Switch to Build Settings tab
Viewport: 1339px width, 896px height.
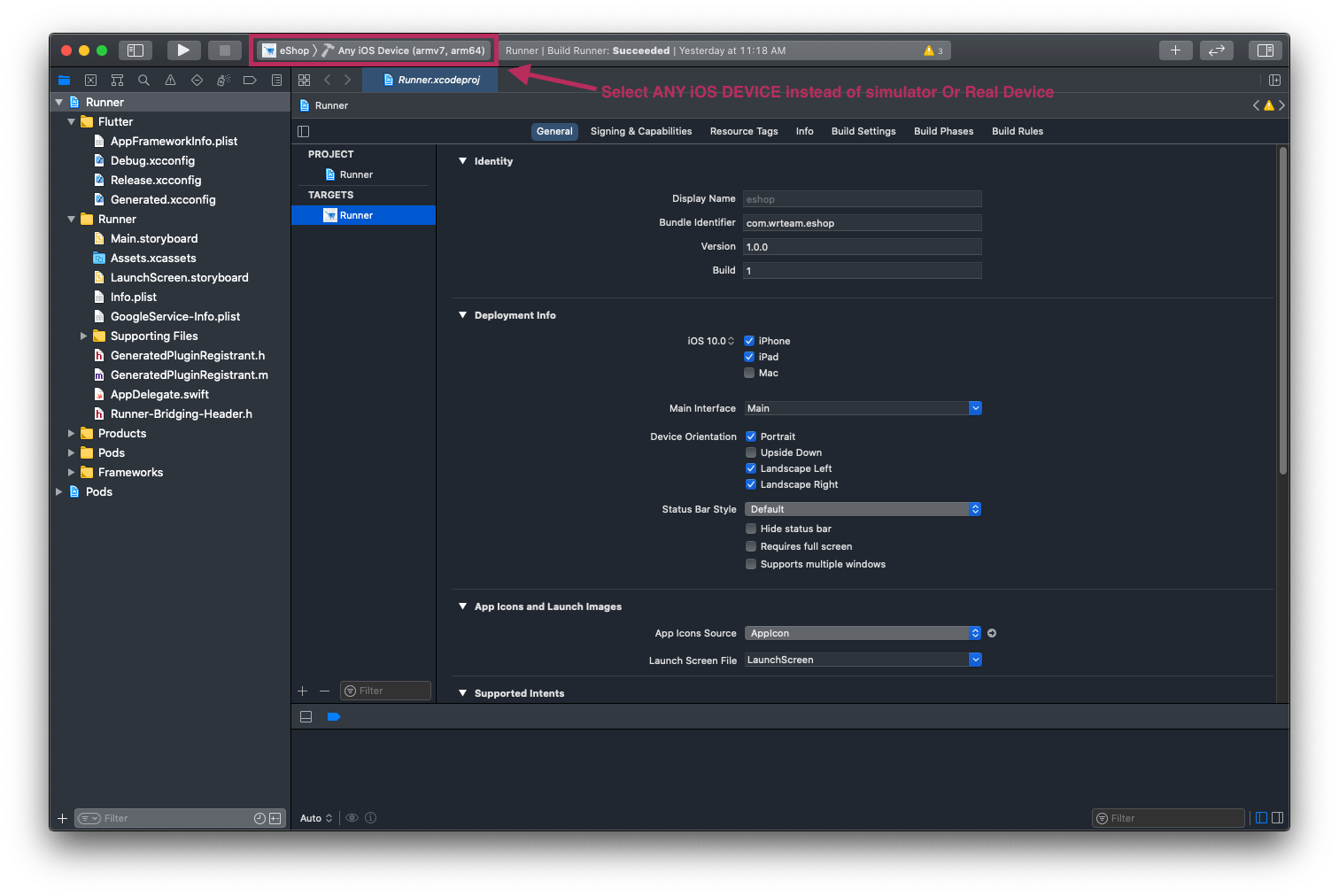click(863, 131)
